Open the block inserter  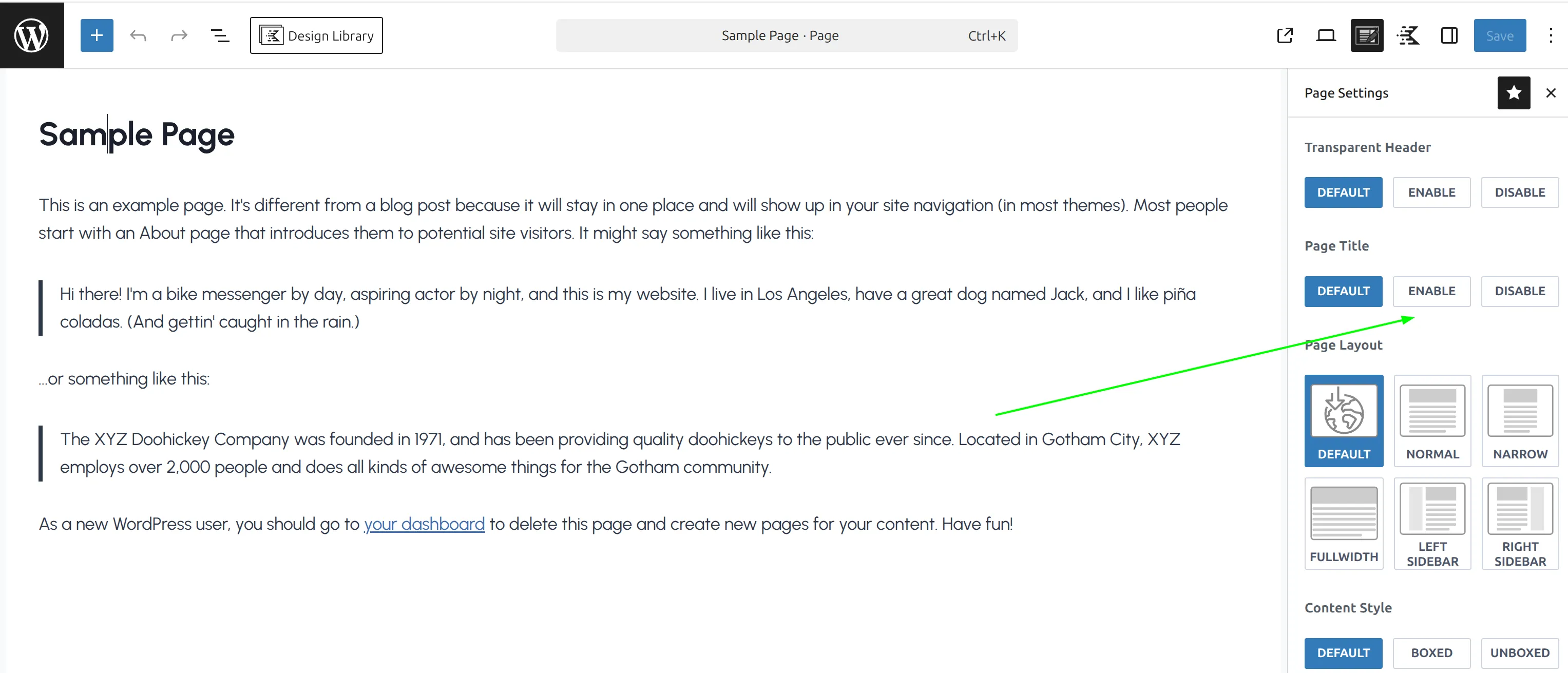tap(96, 35)
